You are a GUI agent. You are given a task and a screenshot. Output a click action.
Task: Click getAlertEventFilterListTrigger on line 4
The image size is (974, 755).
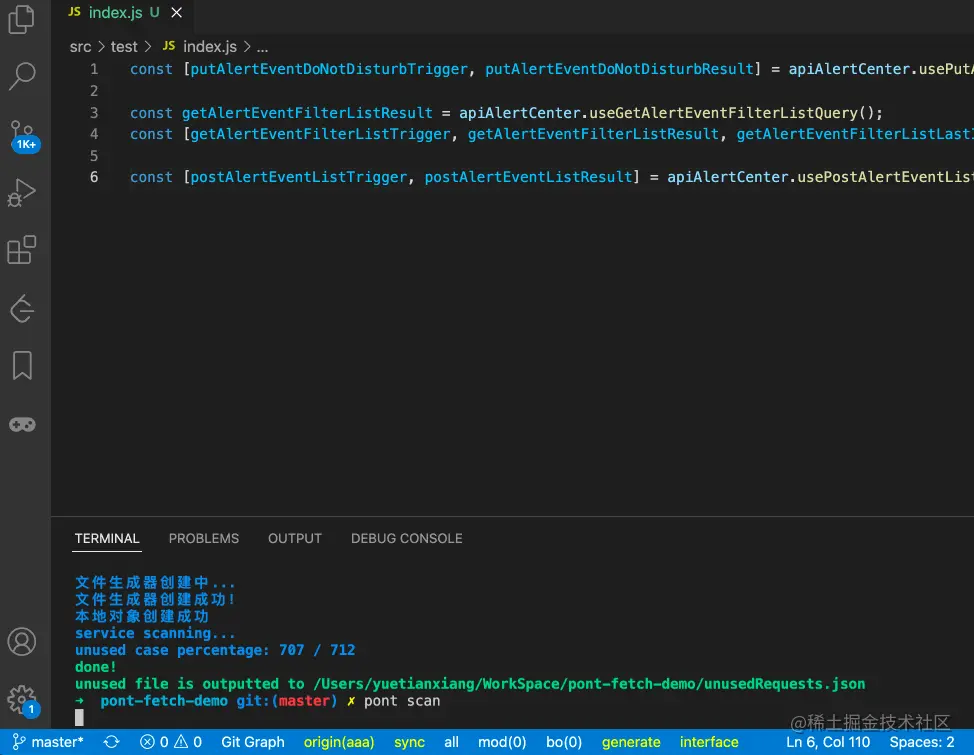coord(320,134)
